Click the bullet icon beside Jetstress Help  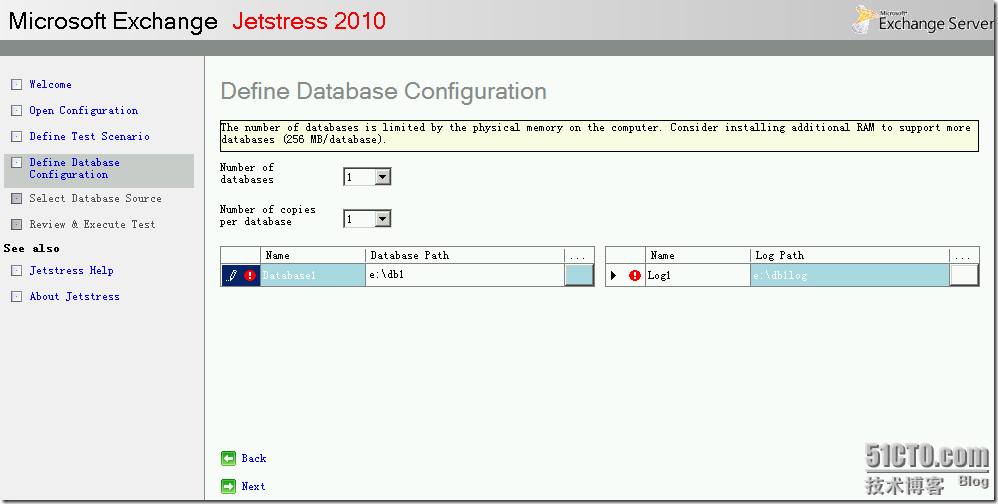(x=17, y=271)
